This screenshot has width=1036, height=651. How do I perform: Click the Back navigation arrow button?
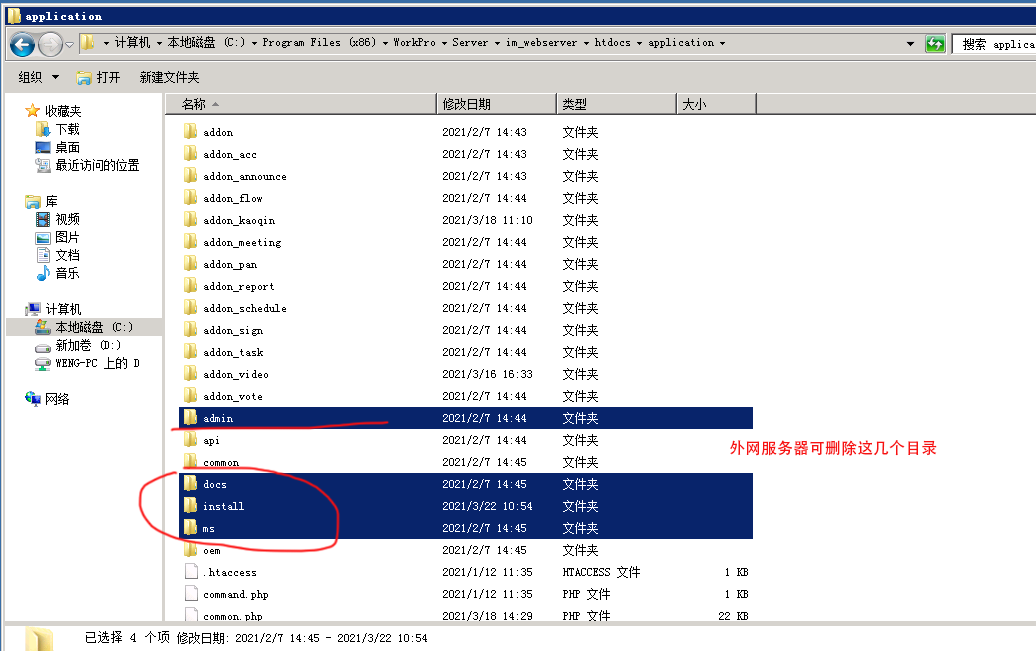pyautogui.click(x=23, y=44)
